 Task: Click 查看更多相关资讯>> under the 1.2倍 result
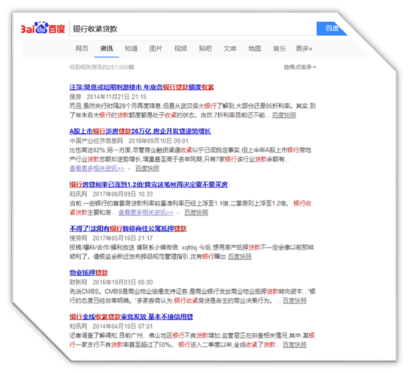[146, 213]
